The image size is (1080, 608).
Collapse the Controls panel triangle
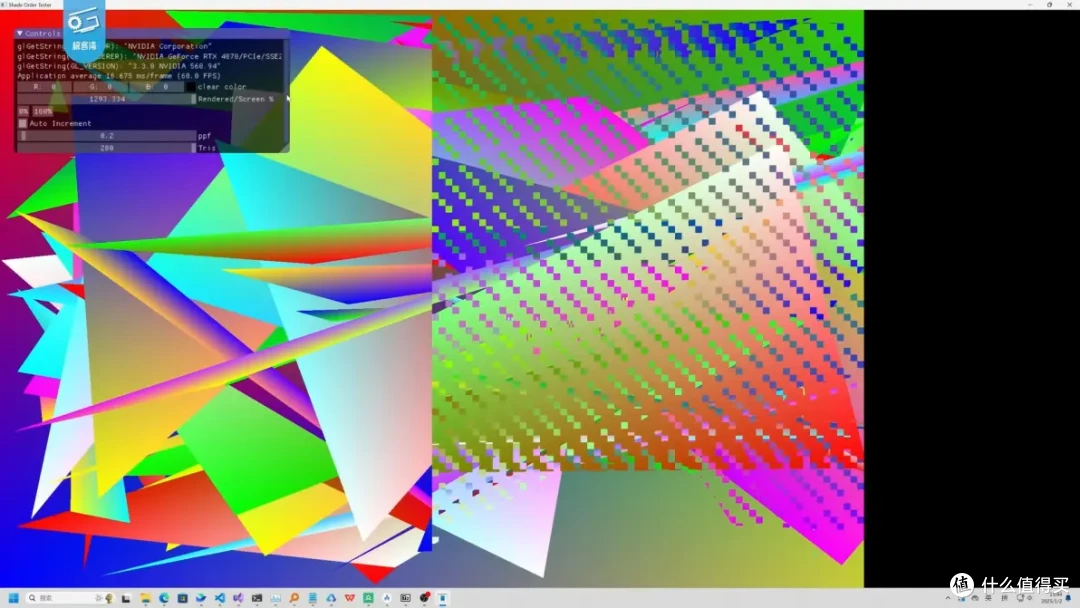click(x=20, y=33)
